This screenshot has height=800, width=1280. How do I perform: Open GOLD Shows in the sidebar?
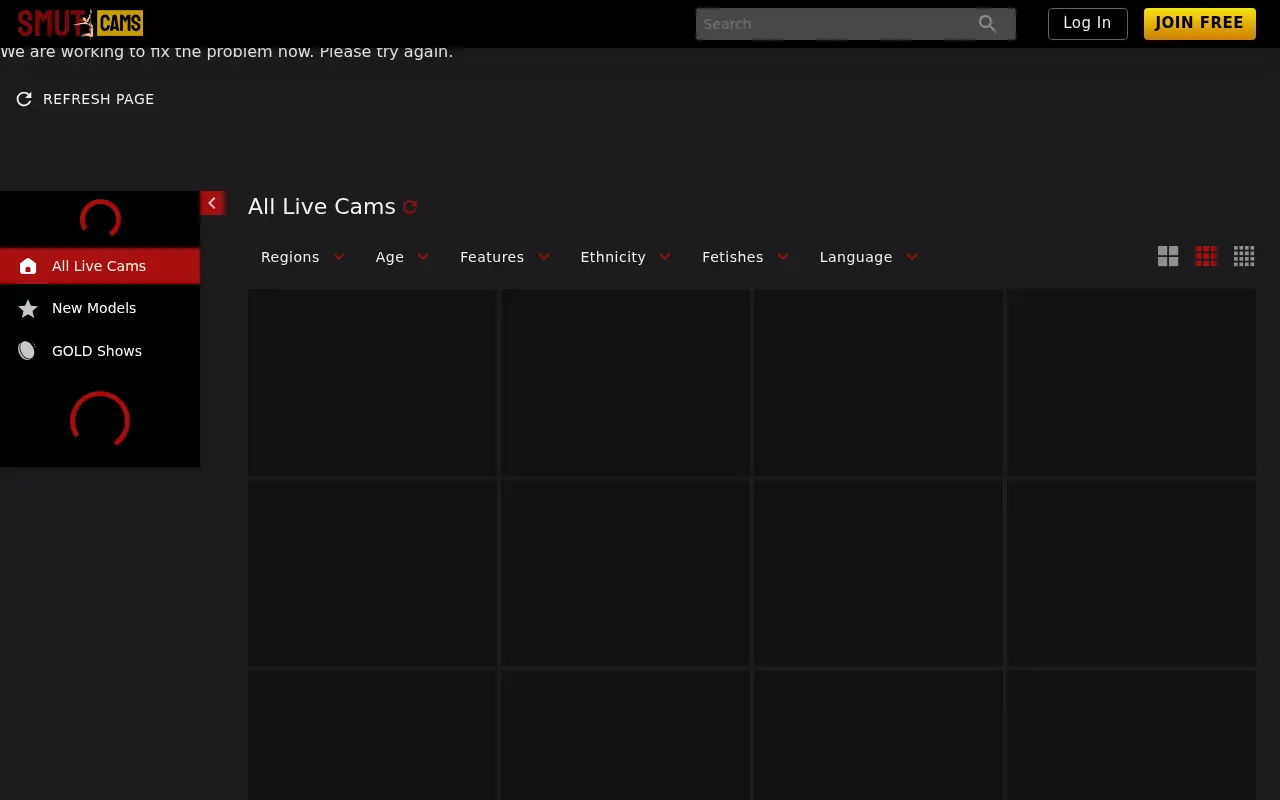[100, 351]
